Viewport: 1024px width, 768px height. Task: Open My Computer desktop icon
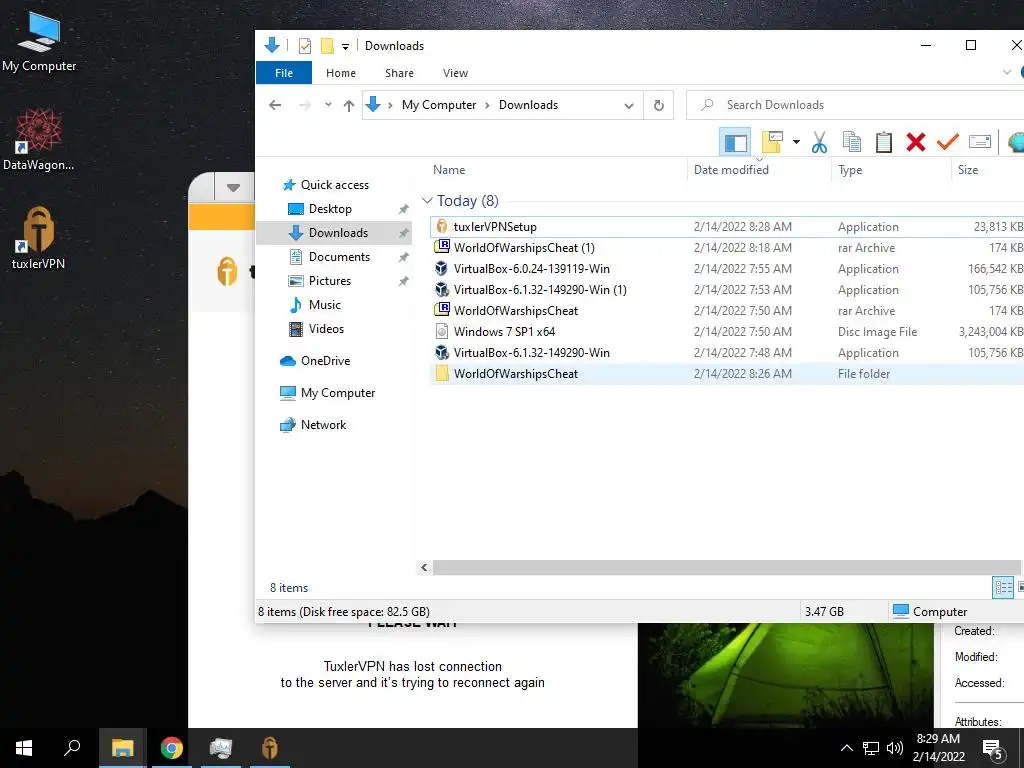tap(39, 41)
